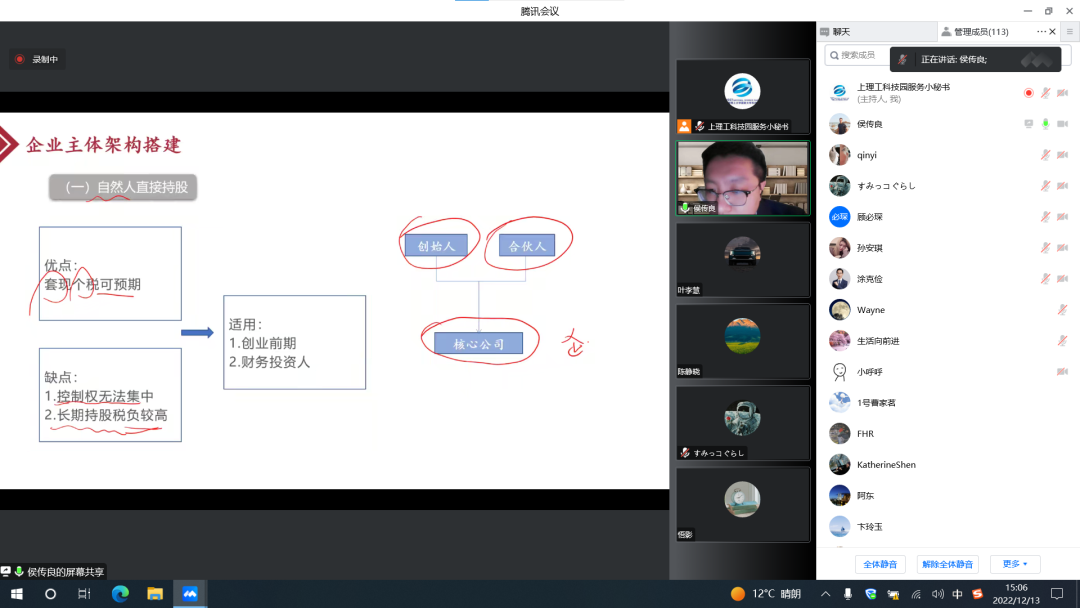This screenshot has height=608, width=1080.
Task: Open Windows search circle on taskbar
Action: 50,594
